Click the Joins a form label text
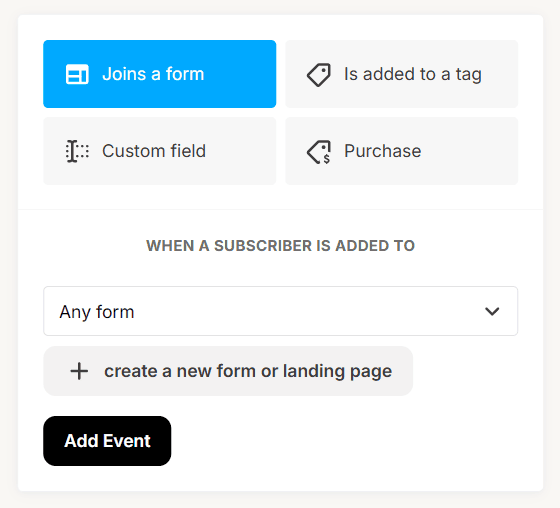 click(x=153, y=74)
